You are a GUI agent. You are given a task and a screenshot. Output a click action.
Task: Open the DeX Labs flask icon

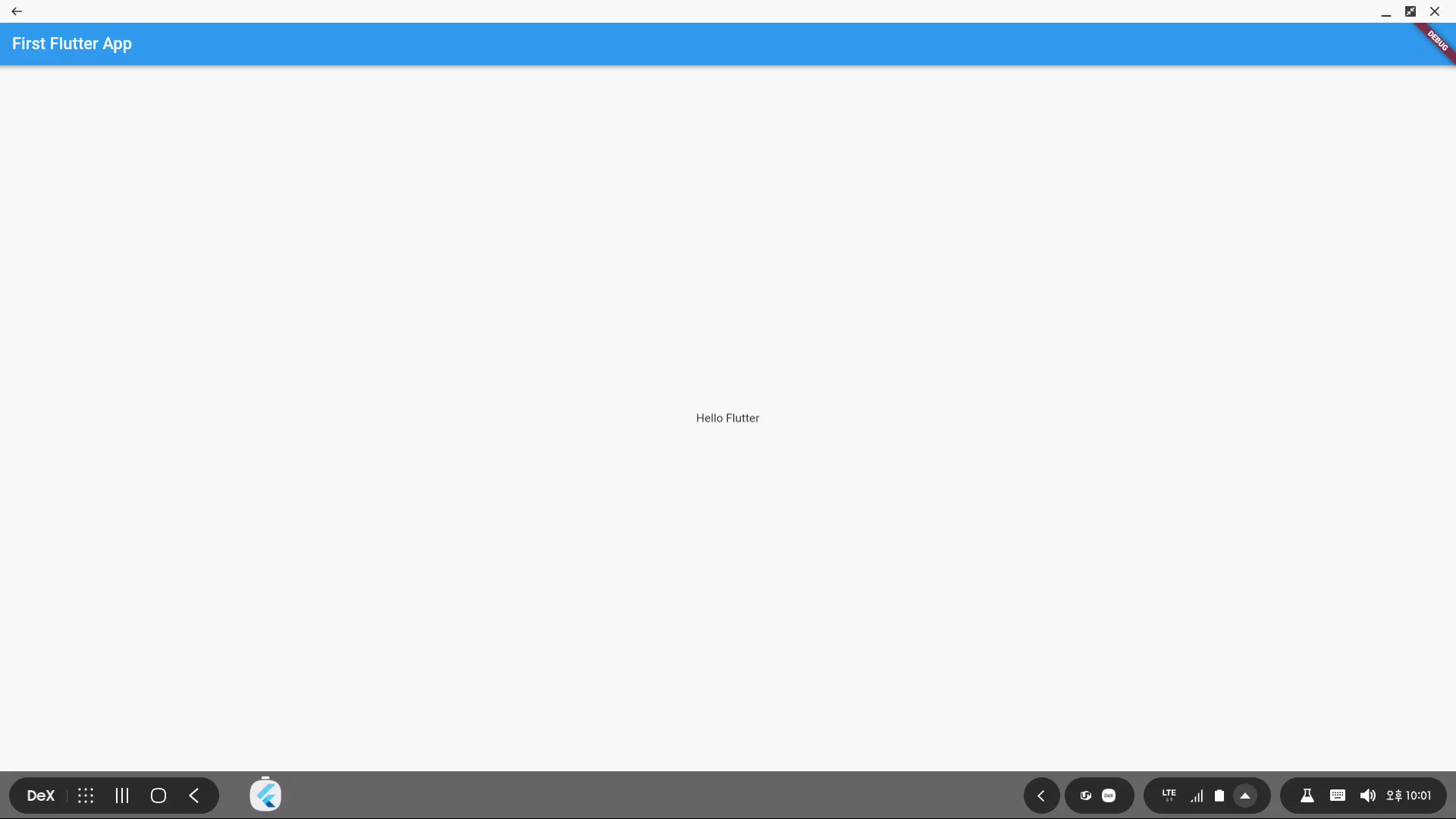coord(1307,795)
